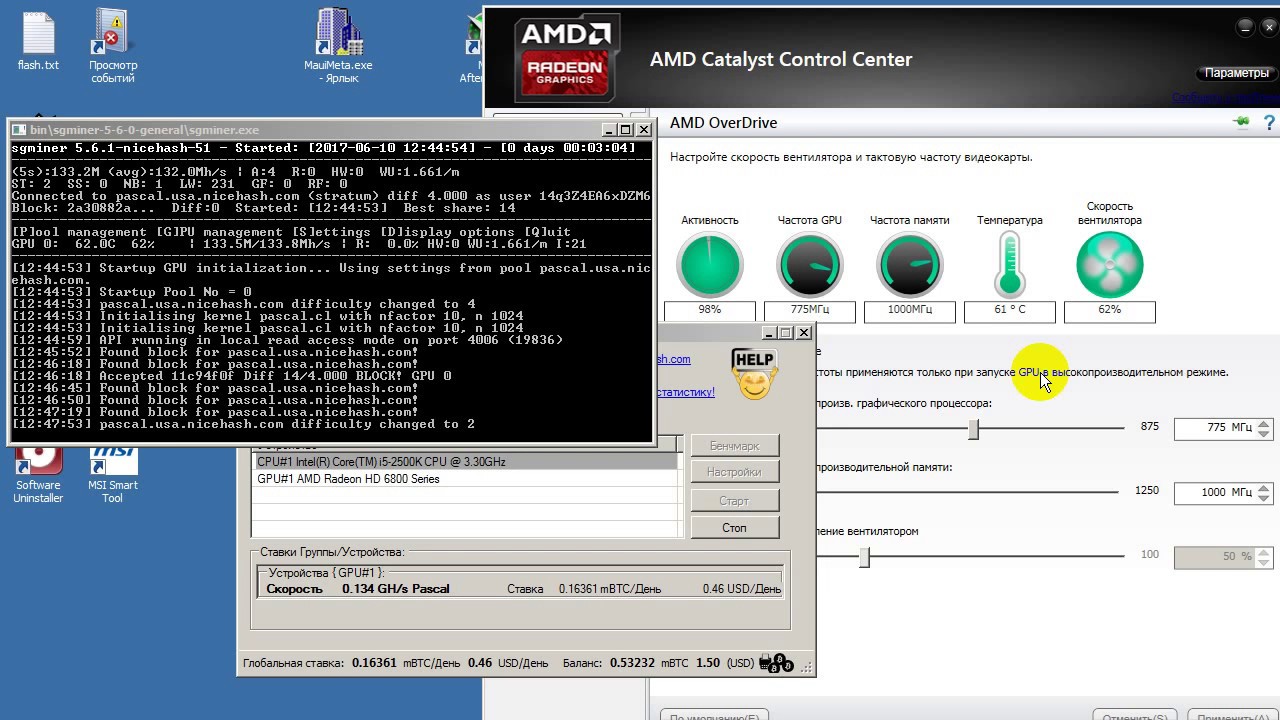Minimize the sgminer console window
The height and width of the screenshot is (720, 1280).
pos(609,130)
